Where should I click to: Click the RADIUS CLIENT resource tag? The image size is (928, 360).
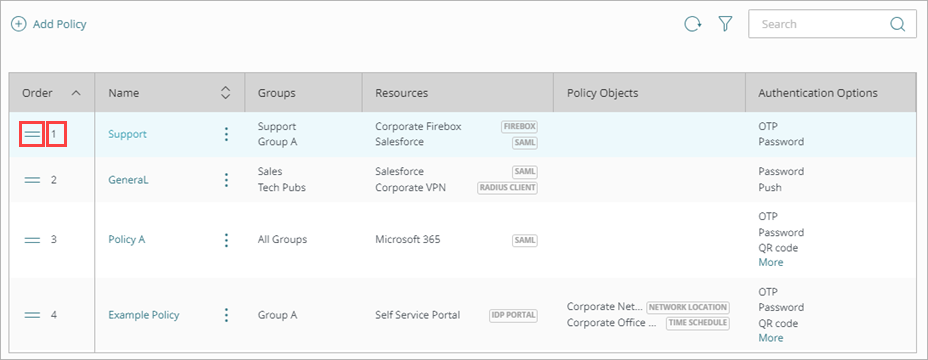(507, 188)
